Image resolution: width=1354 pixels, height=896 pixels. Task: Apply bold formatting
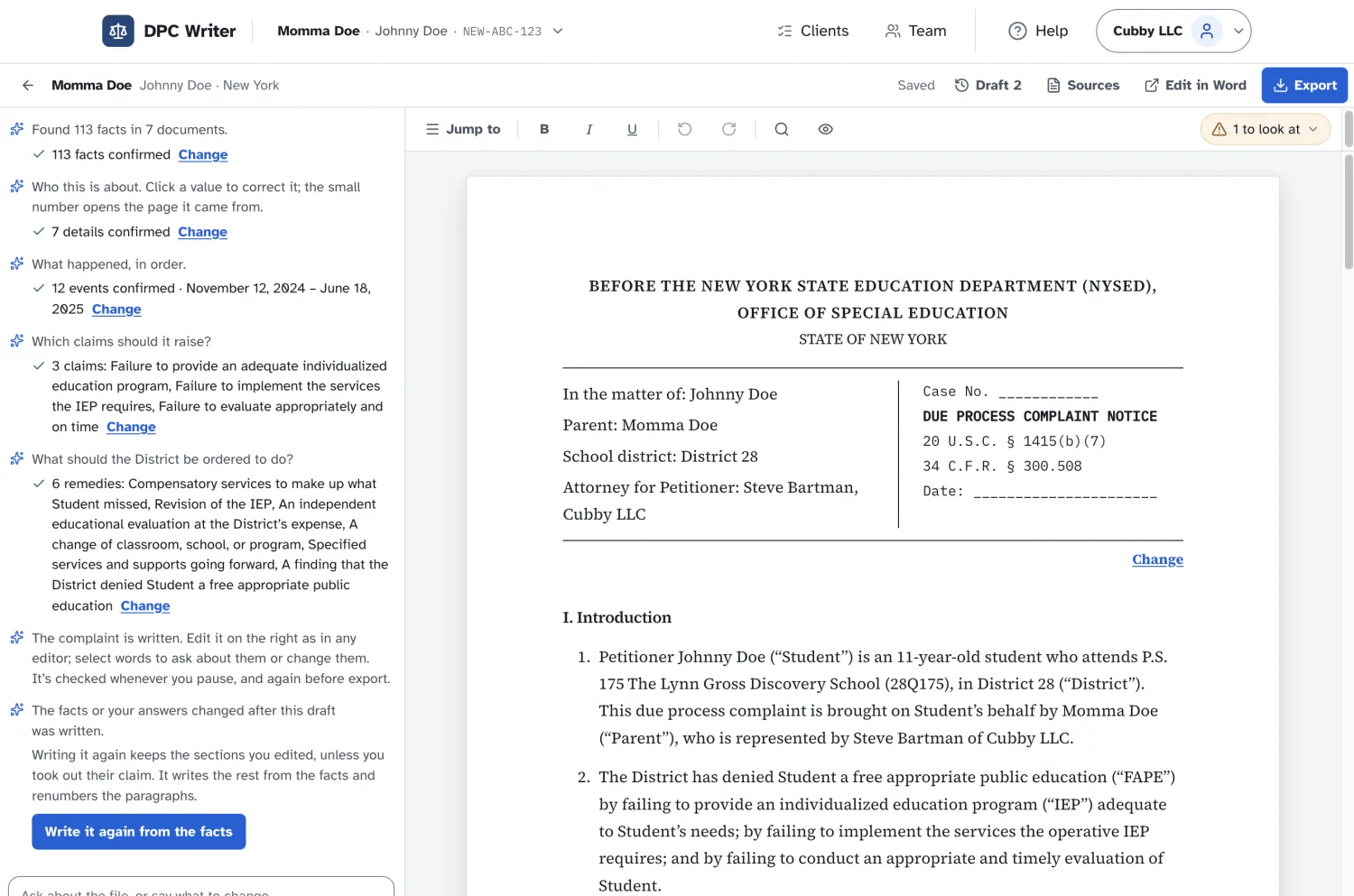pos(544,129)
